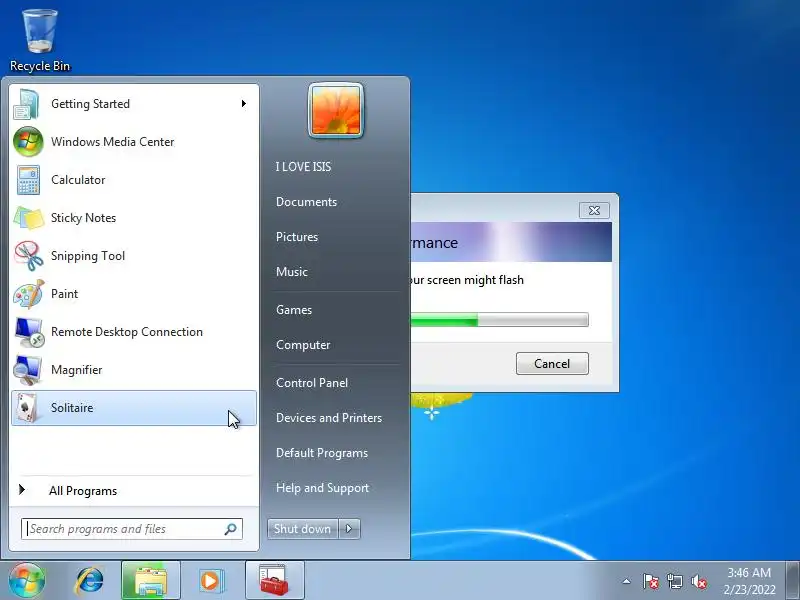The width and height of the screenshot is (800, 600).
Task: Click the Shut down button
Action: pyautogui.click(x=303, y=529)
